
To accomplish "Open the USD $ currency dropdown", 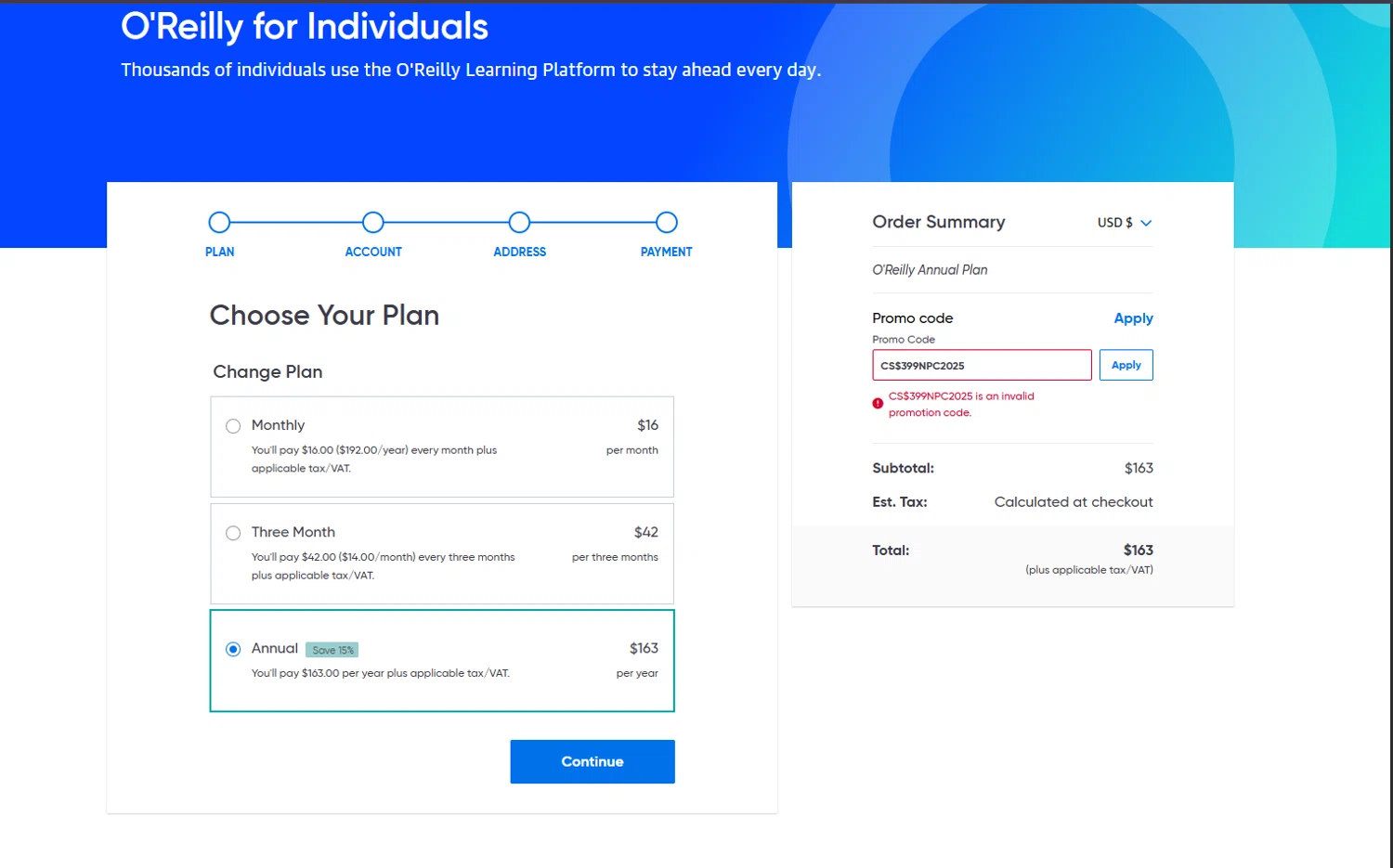I will pyautogui.click(x=1124, y=223).
